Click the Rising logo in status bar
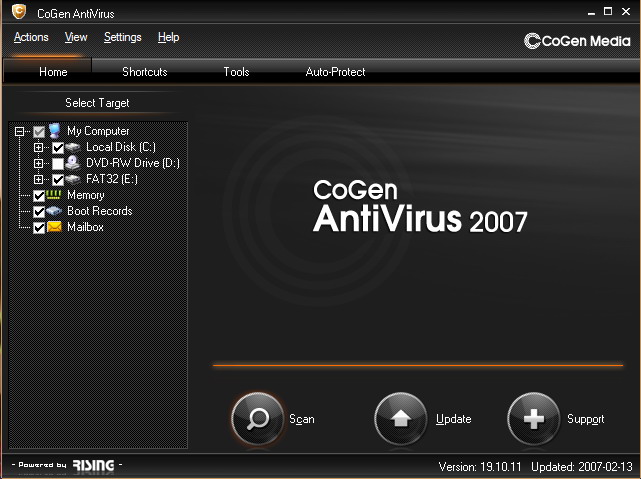Image resolution: width=641 pixels, height=479 pixels. pyautogui.click(x=94, y=465)
